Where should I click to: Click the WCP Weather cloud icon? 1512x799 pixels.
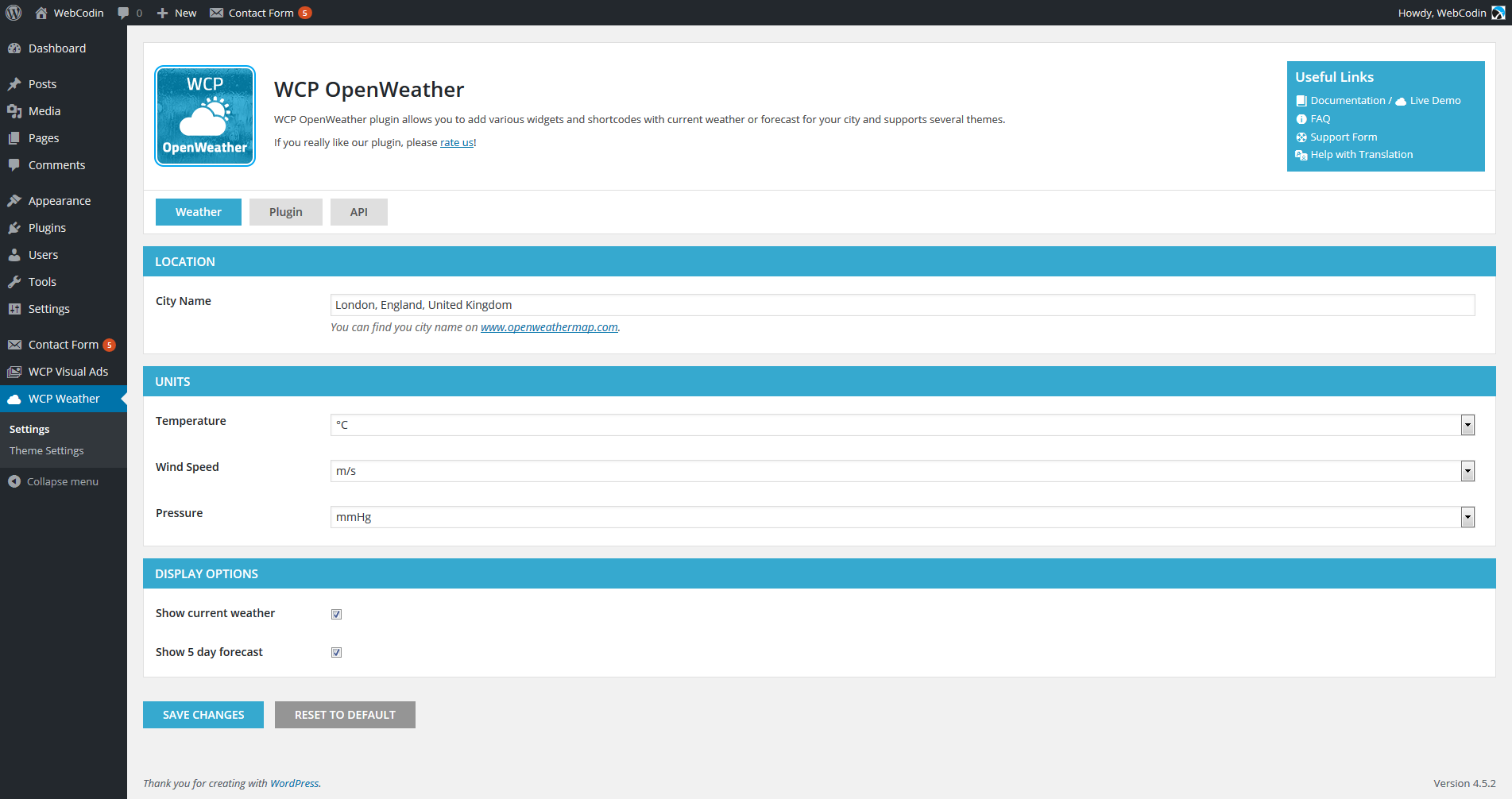[x=14, y=399]
